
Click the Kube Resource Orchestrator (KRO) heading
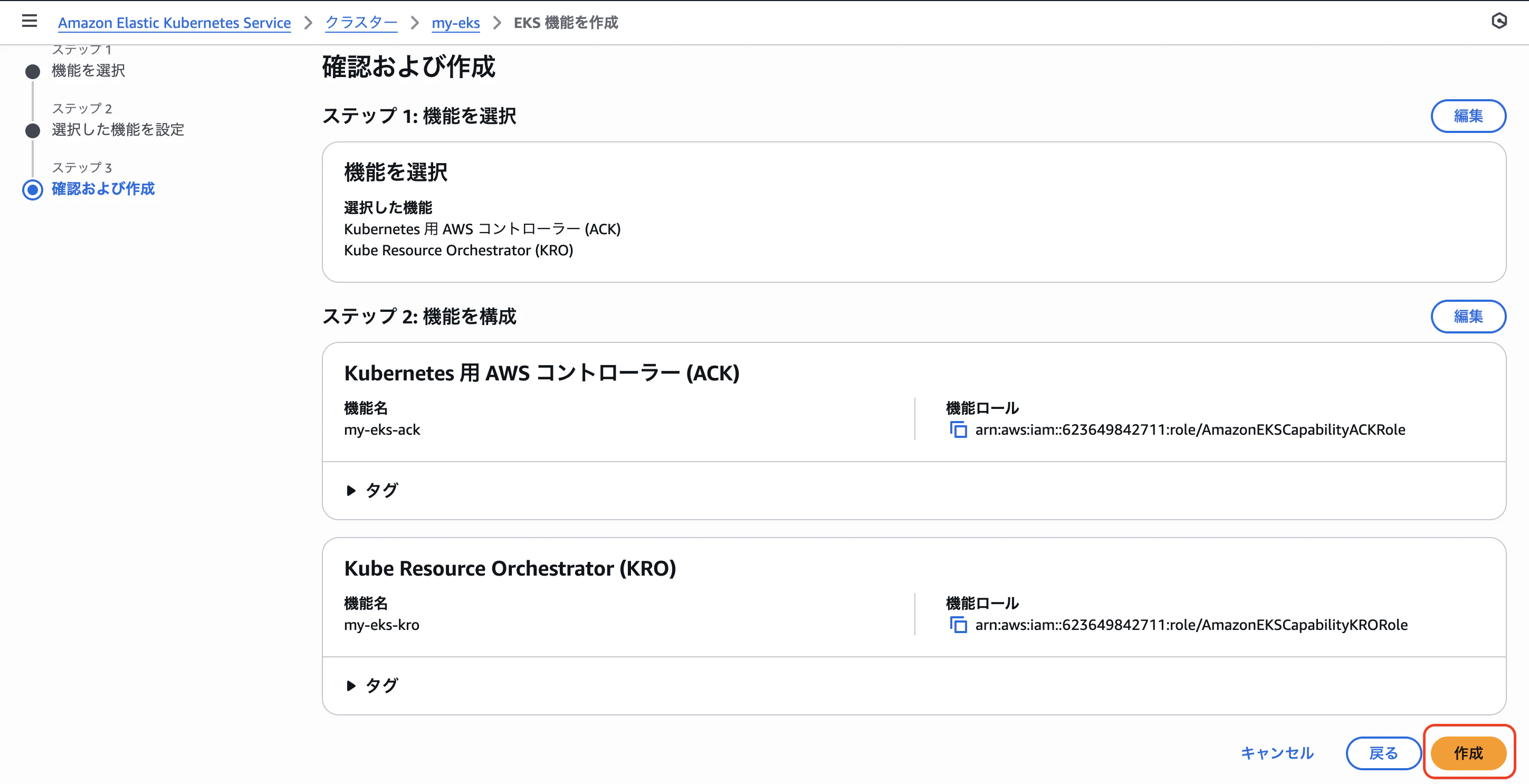(511, 568)
